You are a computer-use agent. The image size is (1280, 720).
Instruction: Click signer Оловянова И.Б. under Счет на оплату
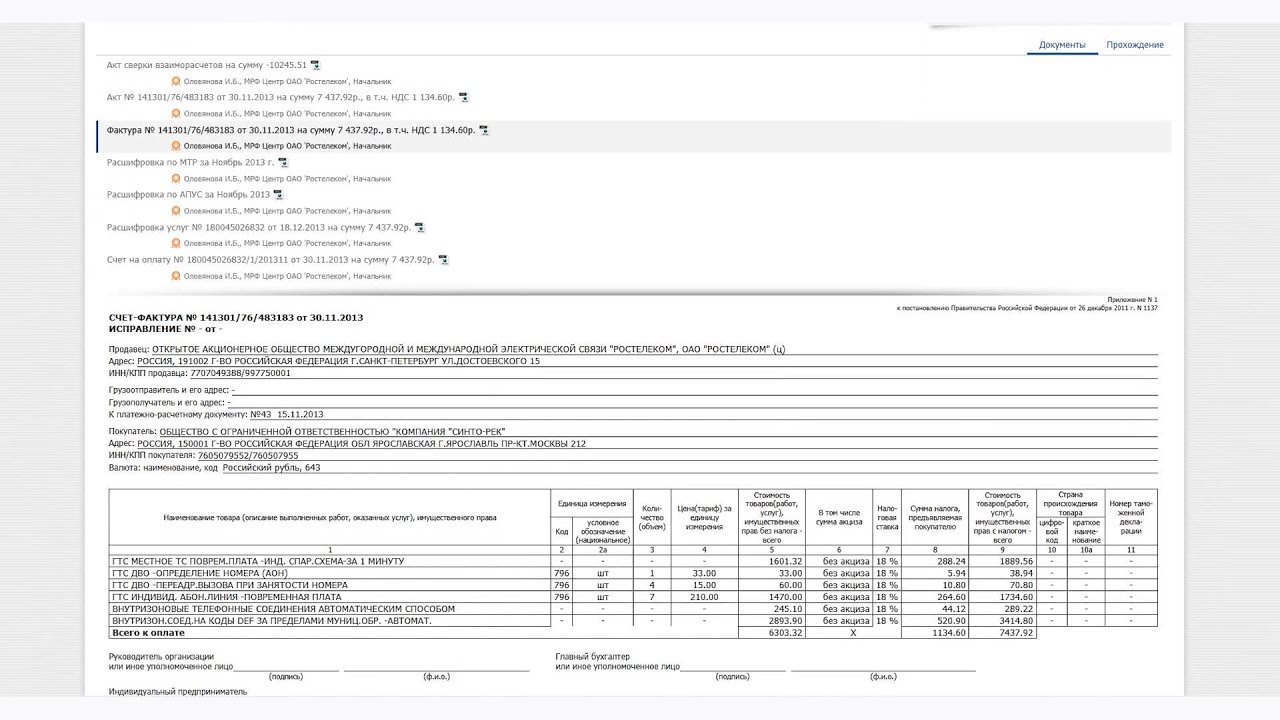coord(288,276)
